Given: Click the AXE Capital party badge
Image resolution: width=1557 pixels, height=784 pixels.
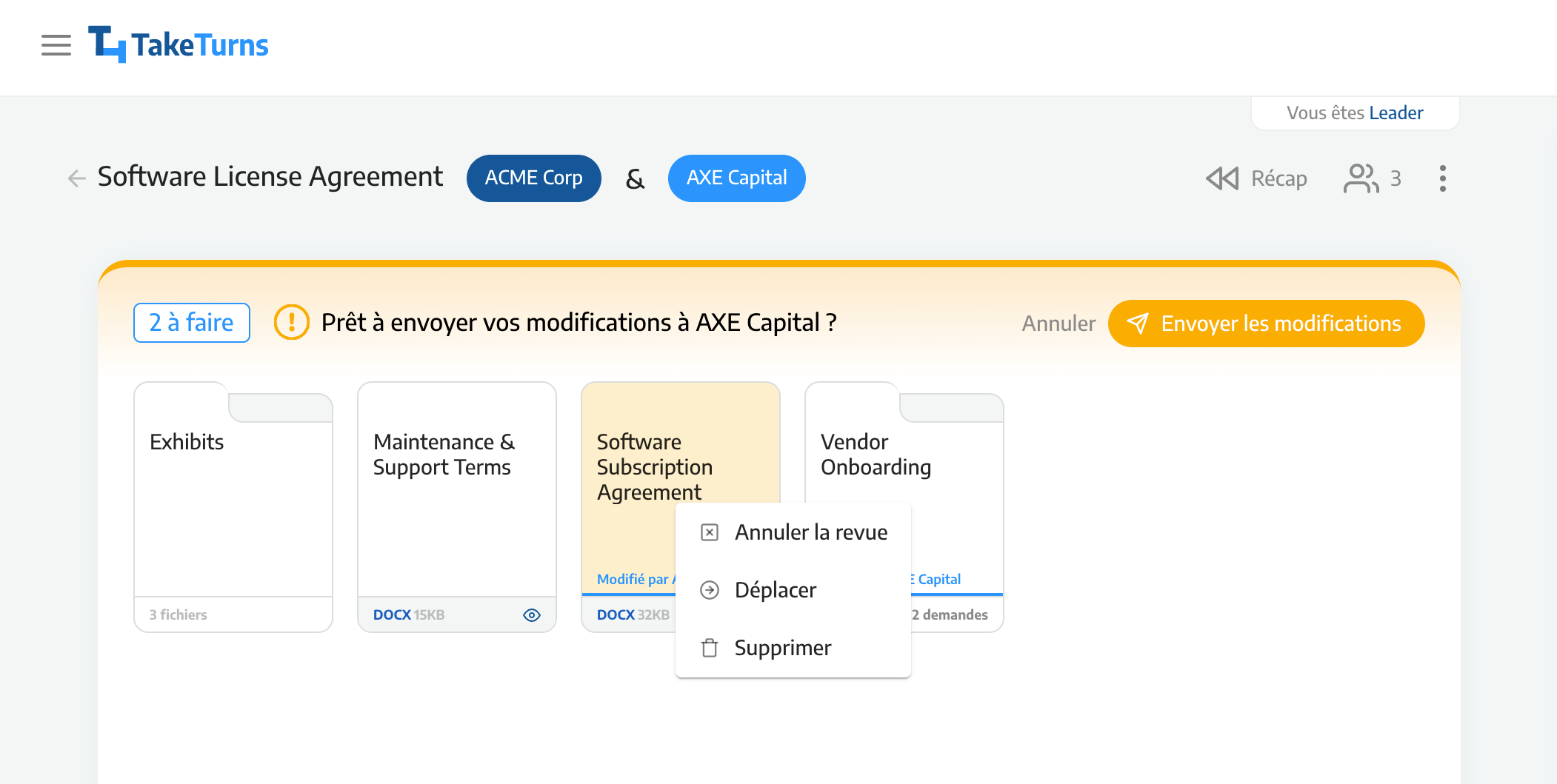Looking at the screenshot, I should click(736, 178).
